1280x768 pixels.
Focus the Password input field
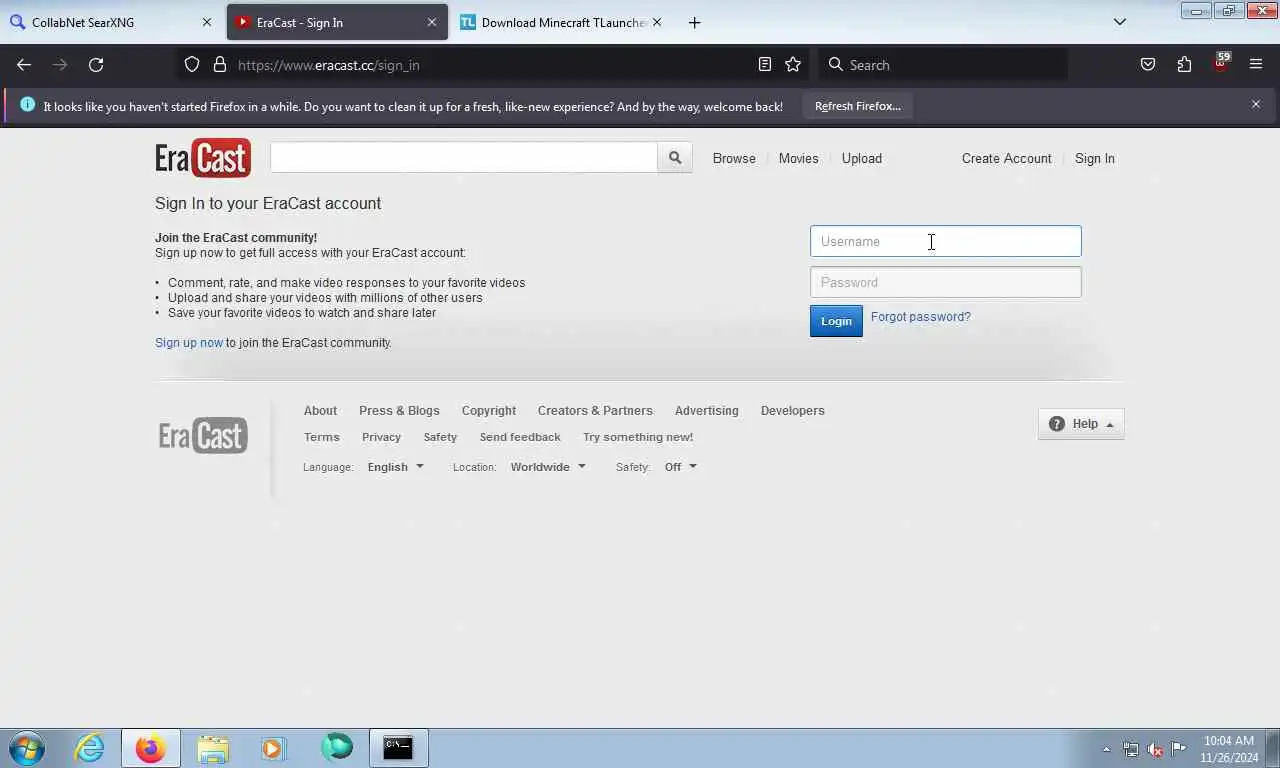pyautogui.click(x=946, y=282)
